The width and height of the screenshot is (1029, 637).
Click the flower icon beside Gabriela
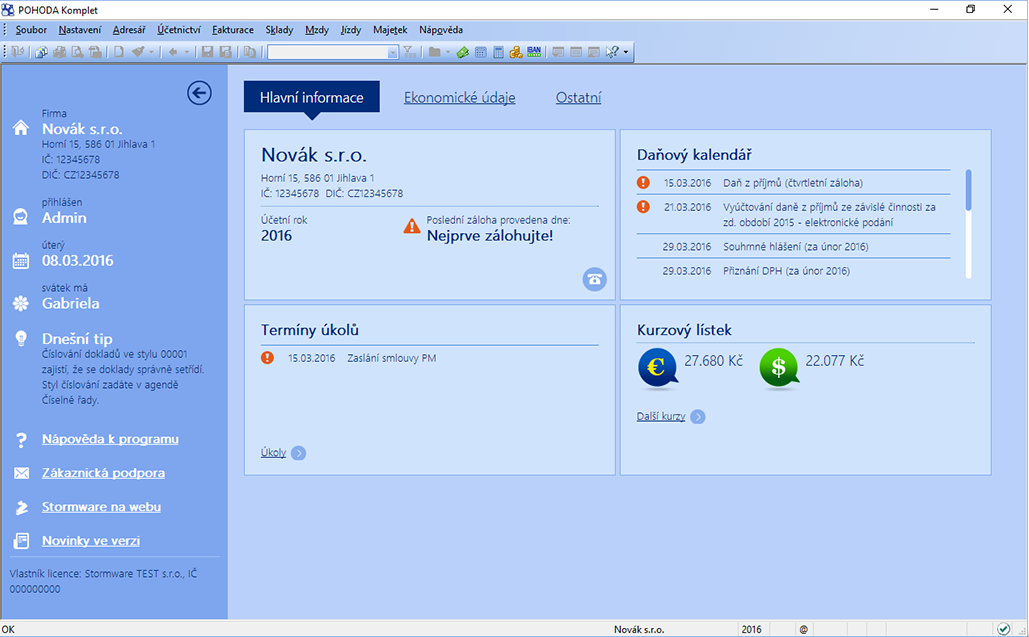tap(21, 303)
